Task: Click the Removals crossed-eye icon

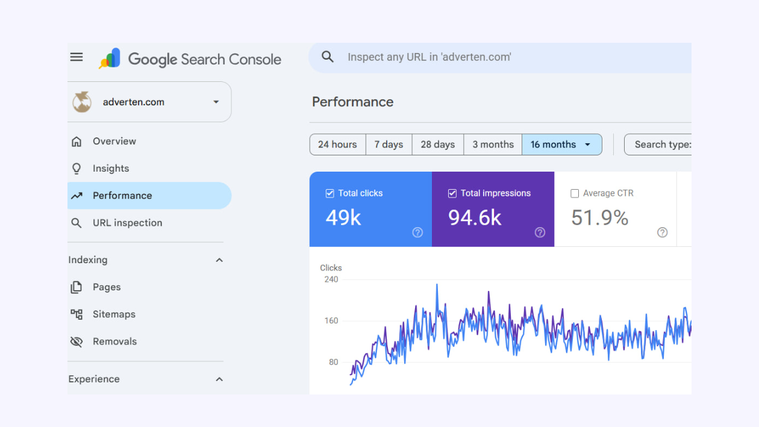Action: pyautogui.click(x=76, y=341)
